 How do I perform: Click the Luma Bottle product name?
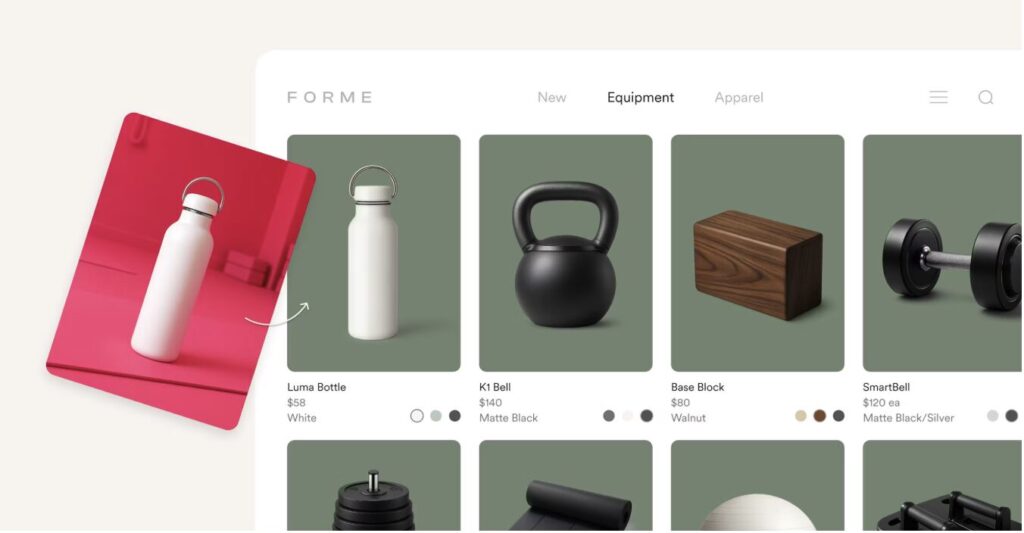(x=317, y=387)
